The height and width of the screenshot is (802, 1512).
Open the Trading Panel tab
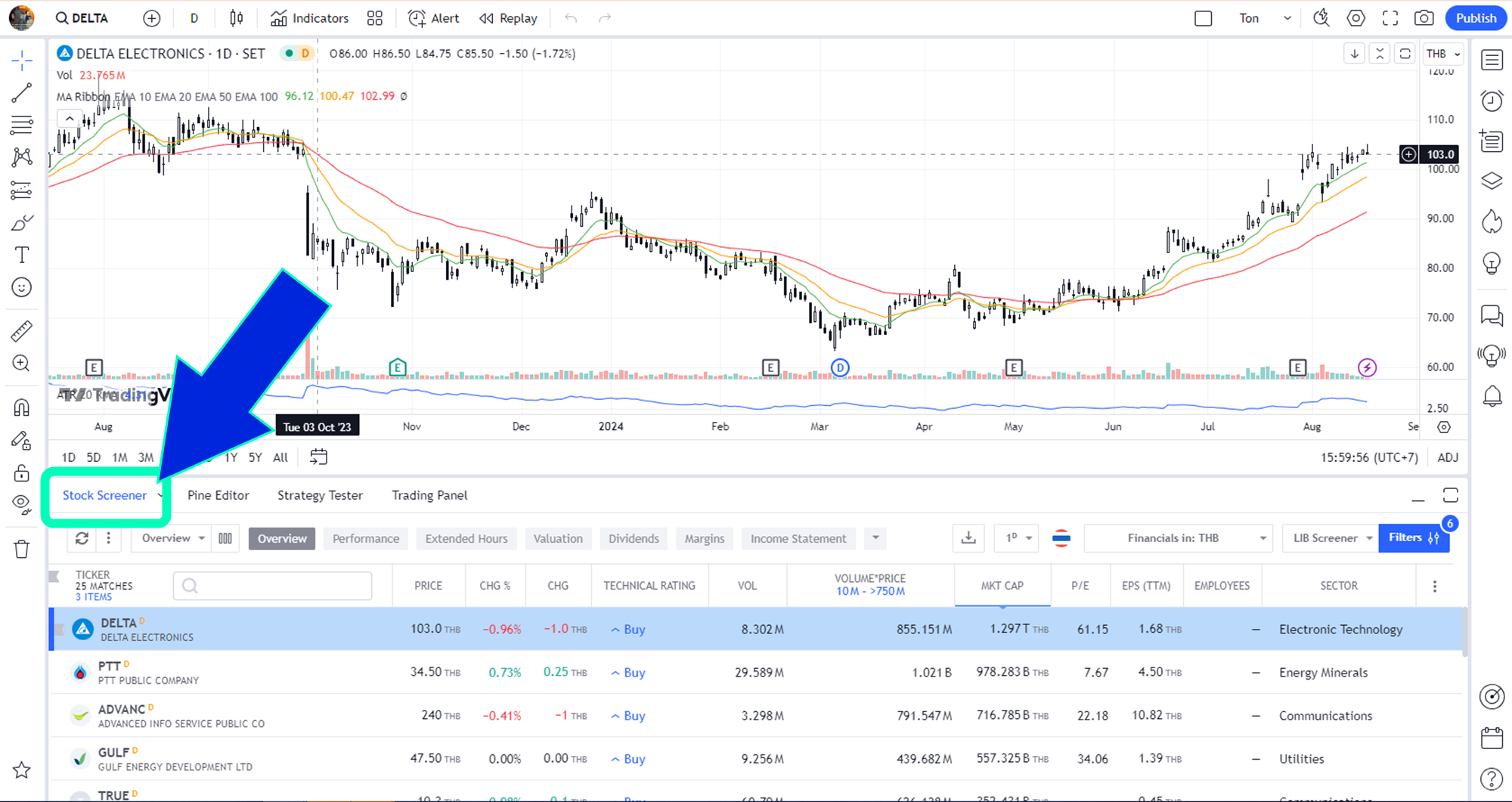pyautogui.click(x=429, y=495)
